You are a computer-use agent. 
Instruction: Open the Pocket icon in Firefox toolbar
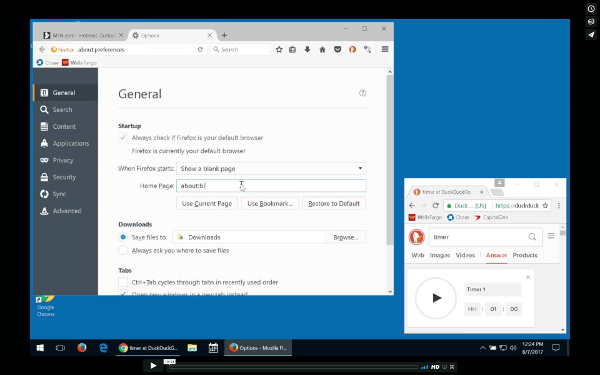pos(337,49)
